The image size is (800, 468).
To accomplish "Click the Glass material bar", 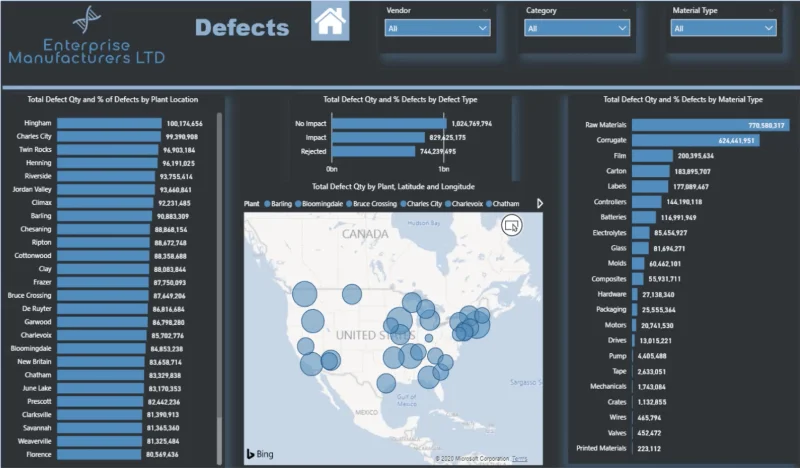I will (x=640, y=248).
